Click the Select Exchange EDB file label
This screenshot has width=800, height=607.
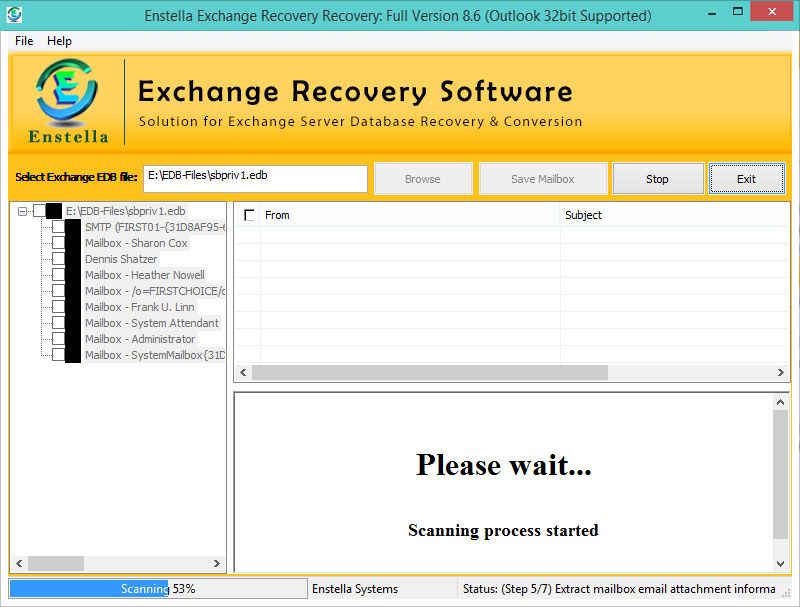point(76,177)
